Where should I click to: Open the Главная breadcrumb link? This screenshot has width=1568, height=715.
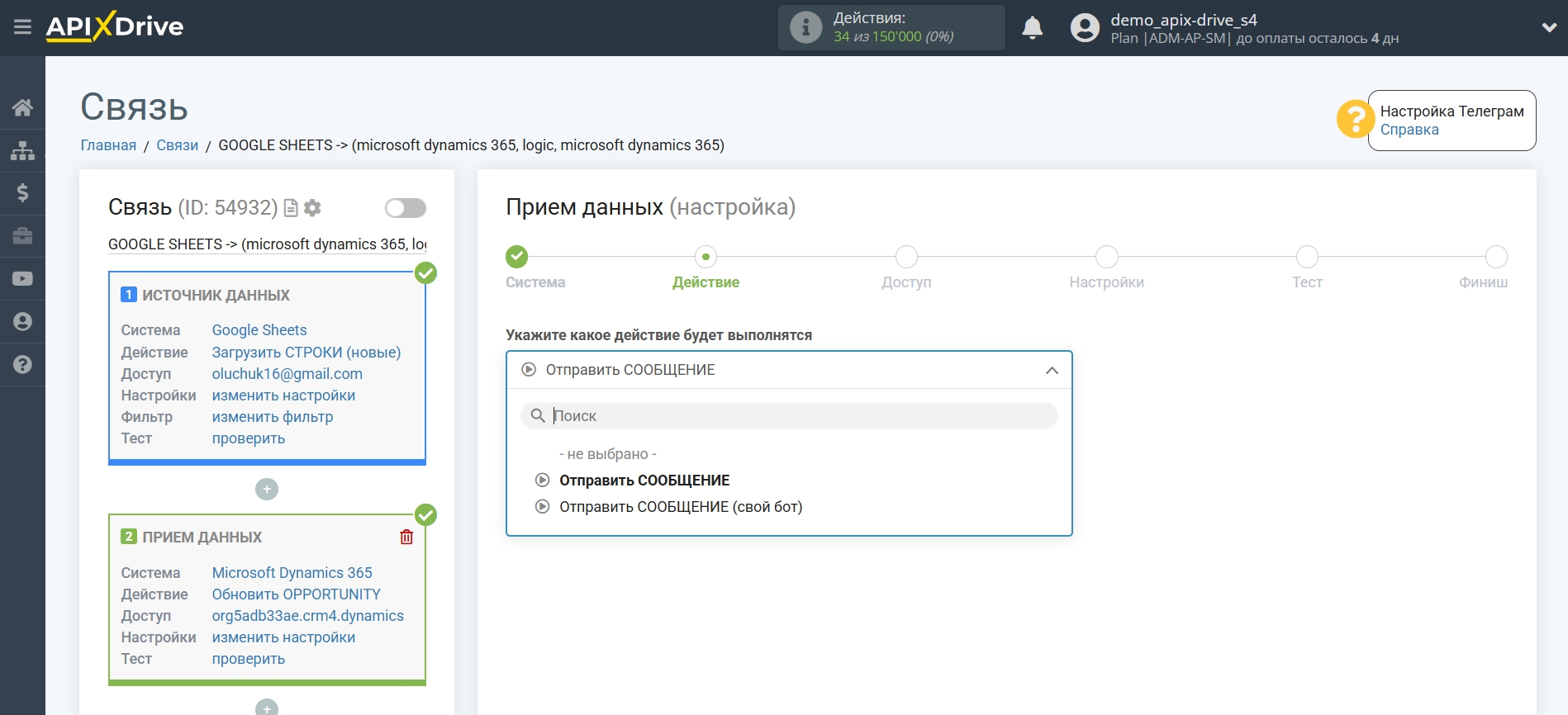[x=108, y=145]
